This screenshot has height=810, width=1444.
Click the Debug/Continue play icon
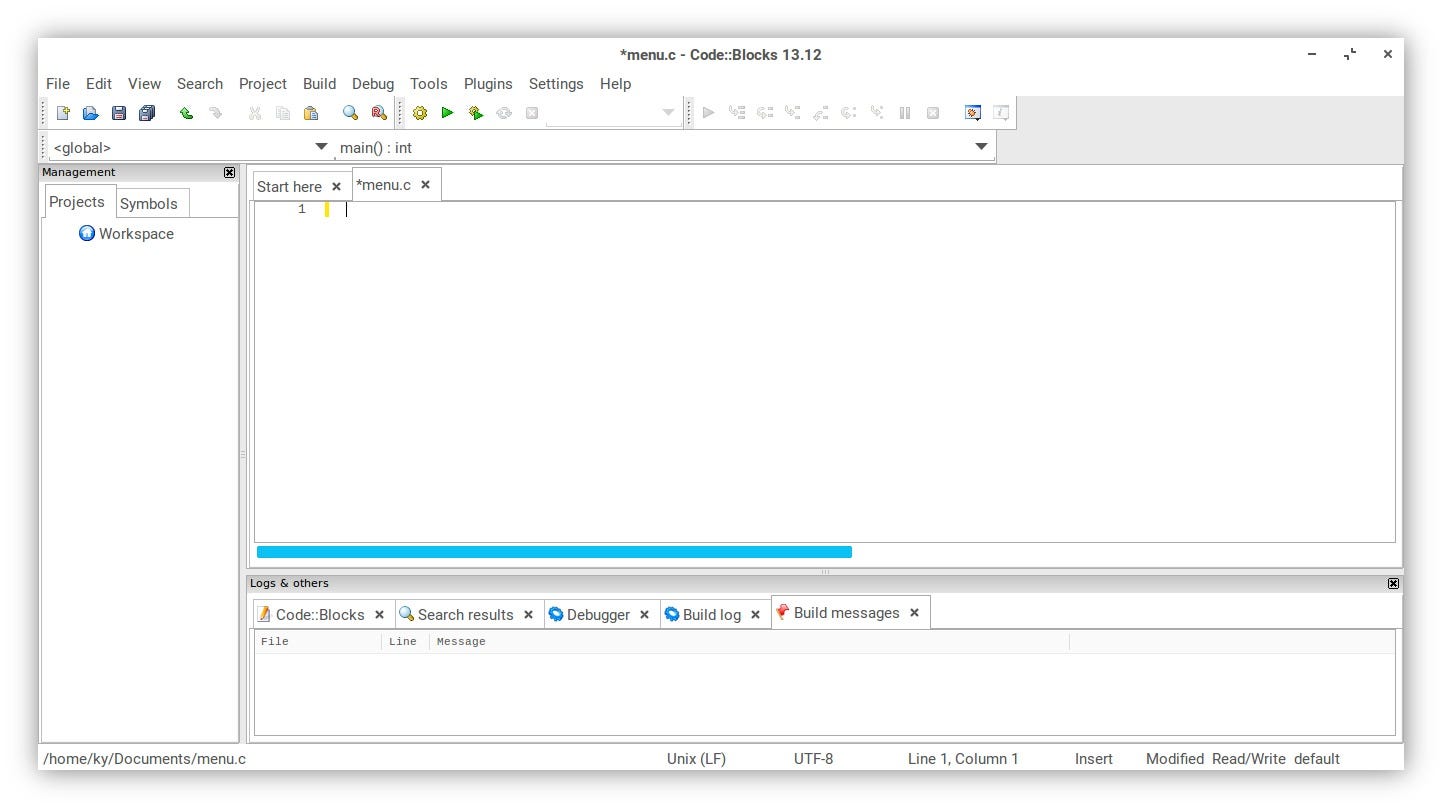pyautogui.click(x=709, y=113)
